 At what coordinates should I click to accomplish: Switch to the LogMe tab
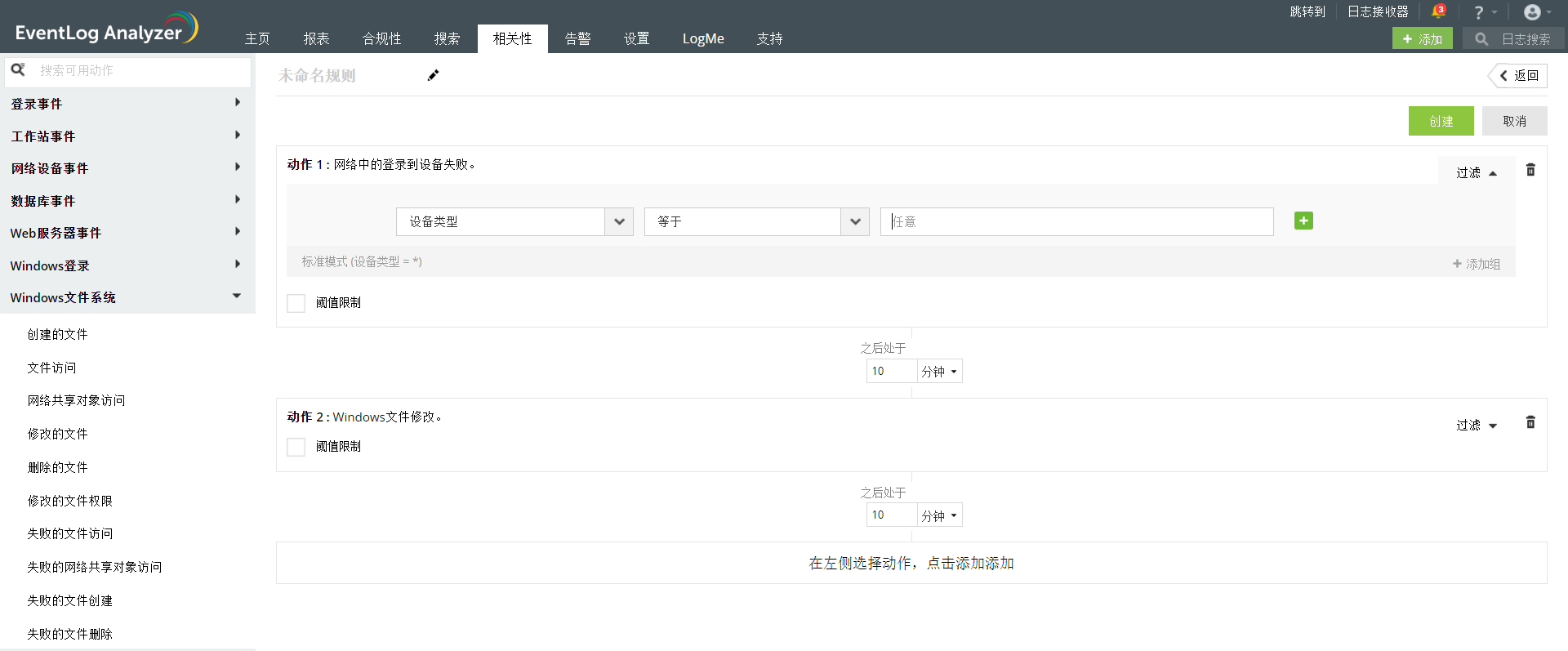703,38
